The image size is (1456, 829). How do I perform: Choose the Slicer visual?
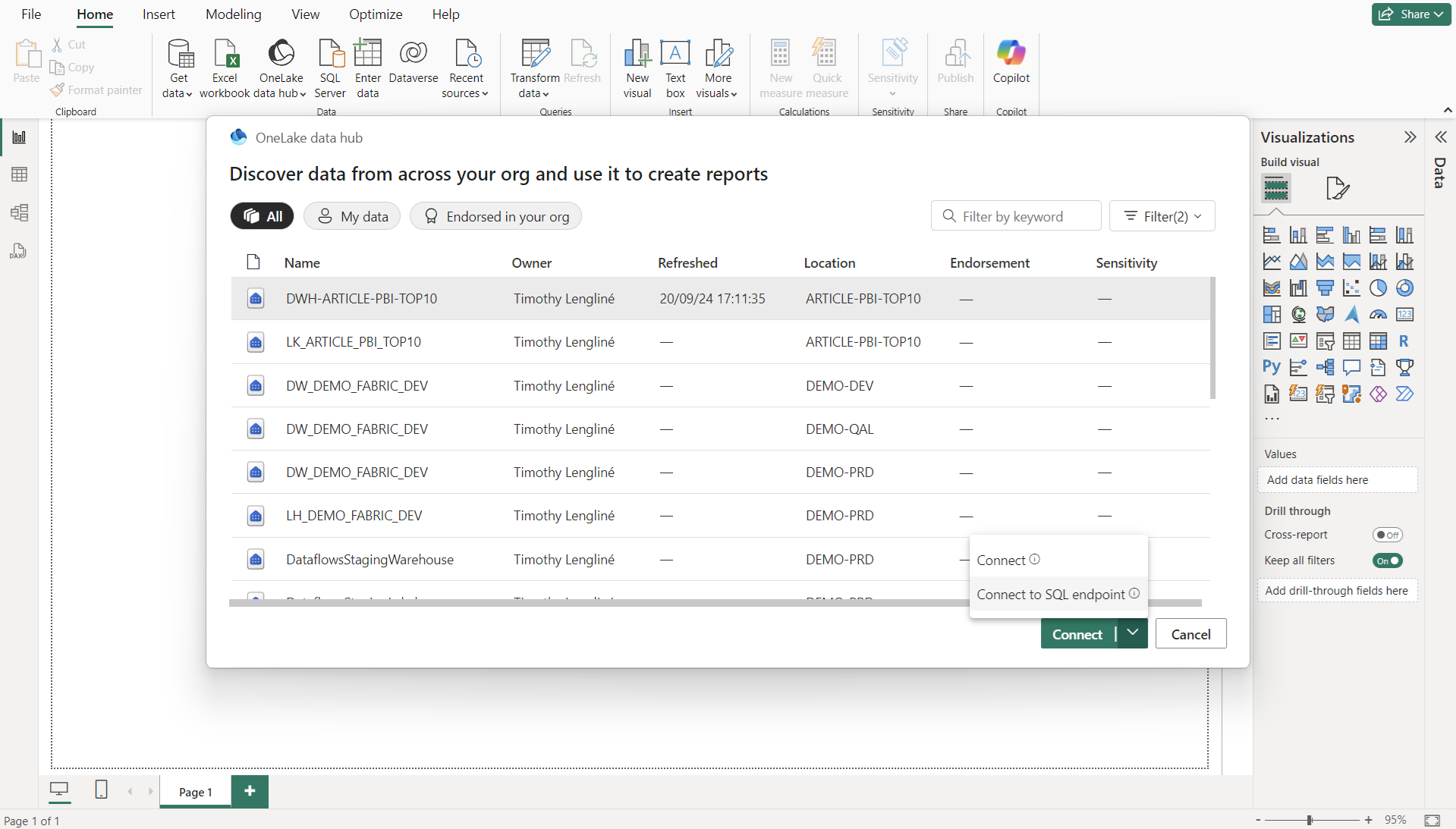(1325, 341)
